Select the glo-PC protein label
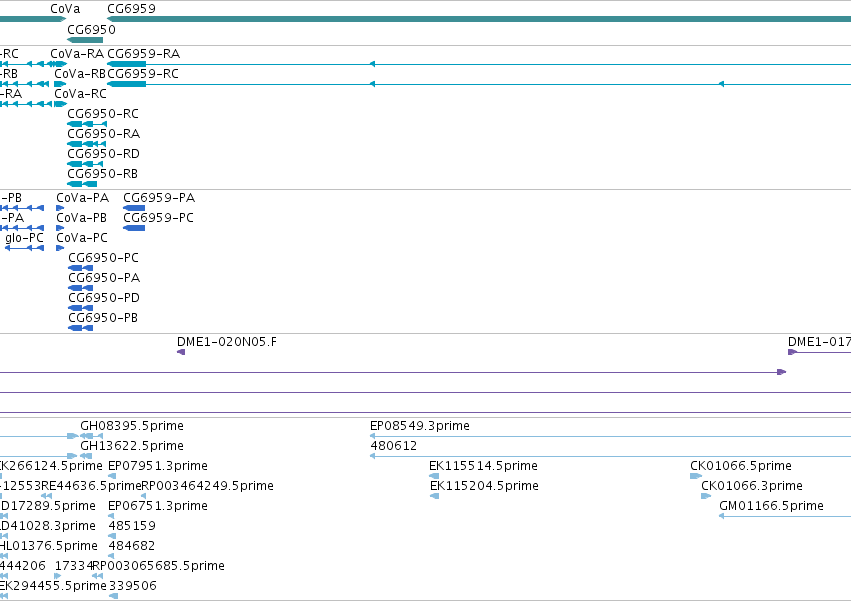 24,238
